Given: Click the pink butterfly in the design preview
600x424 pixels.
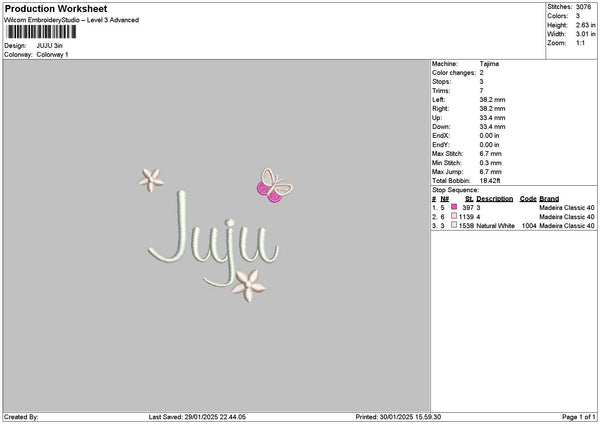Looking at the screenshot, I should [274, 185].
